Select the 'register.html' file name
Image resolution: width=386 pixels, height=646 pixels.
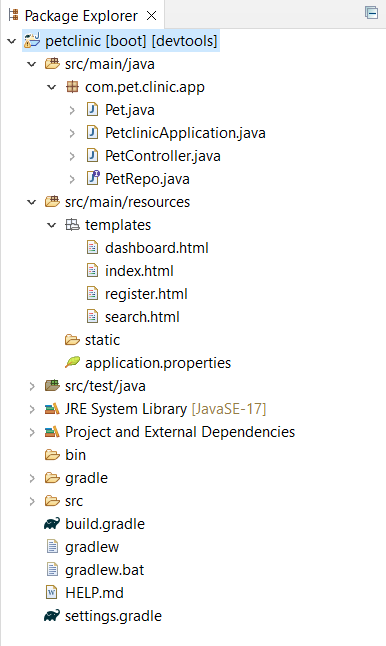click(x=146, y=294)
